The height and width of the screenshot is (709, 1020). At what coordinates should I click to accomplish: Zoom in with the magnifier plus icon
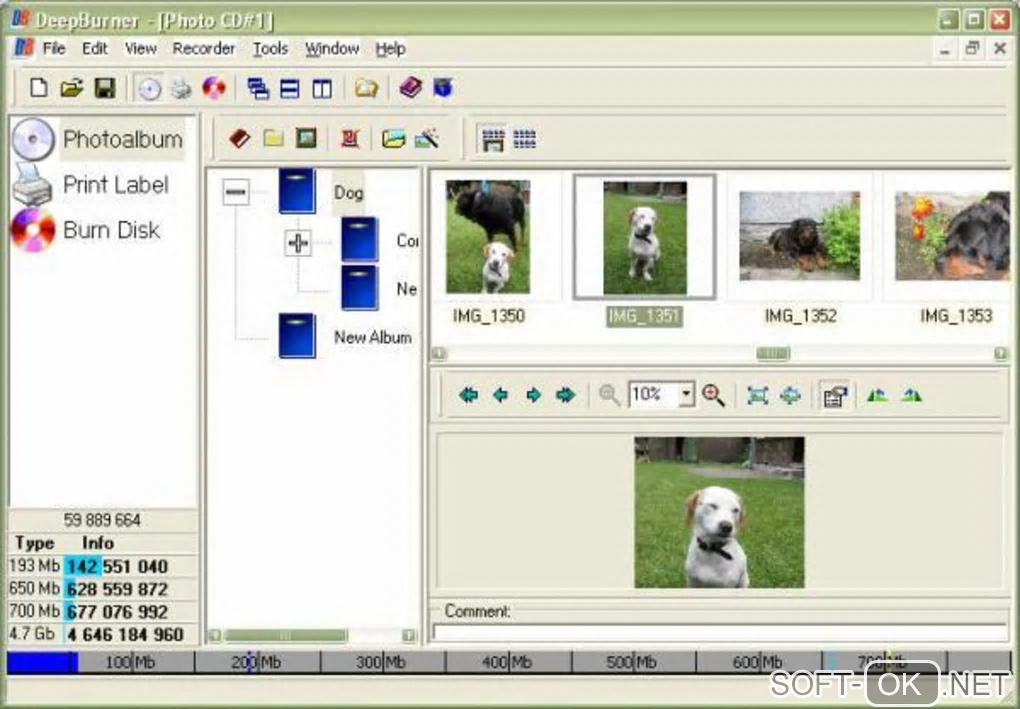[x=714, y=395]
